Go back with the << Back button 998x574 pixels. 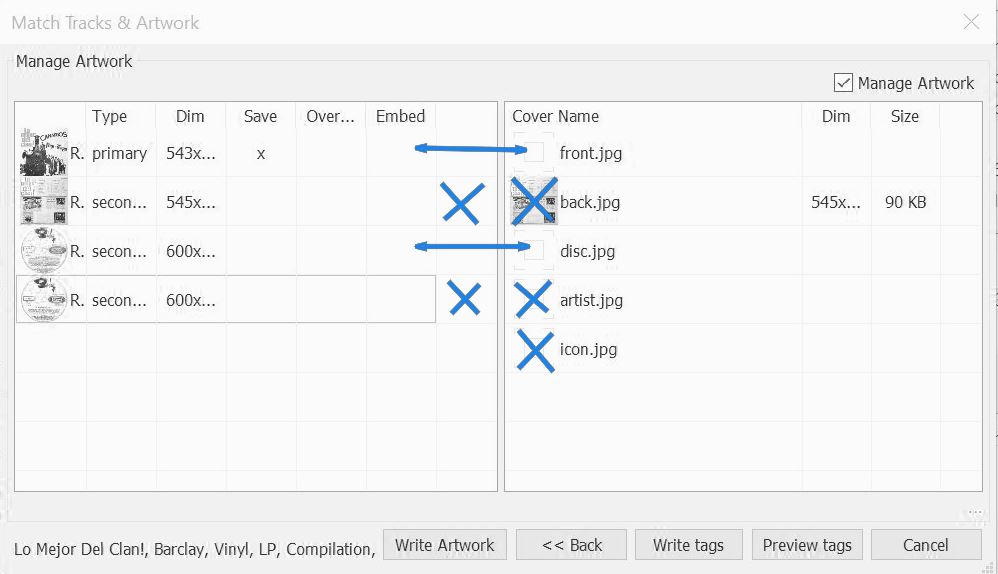(x=571, y=545)
